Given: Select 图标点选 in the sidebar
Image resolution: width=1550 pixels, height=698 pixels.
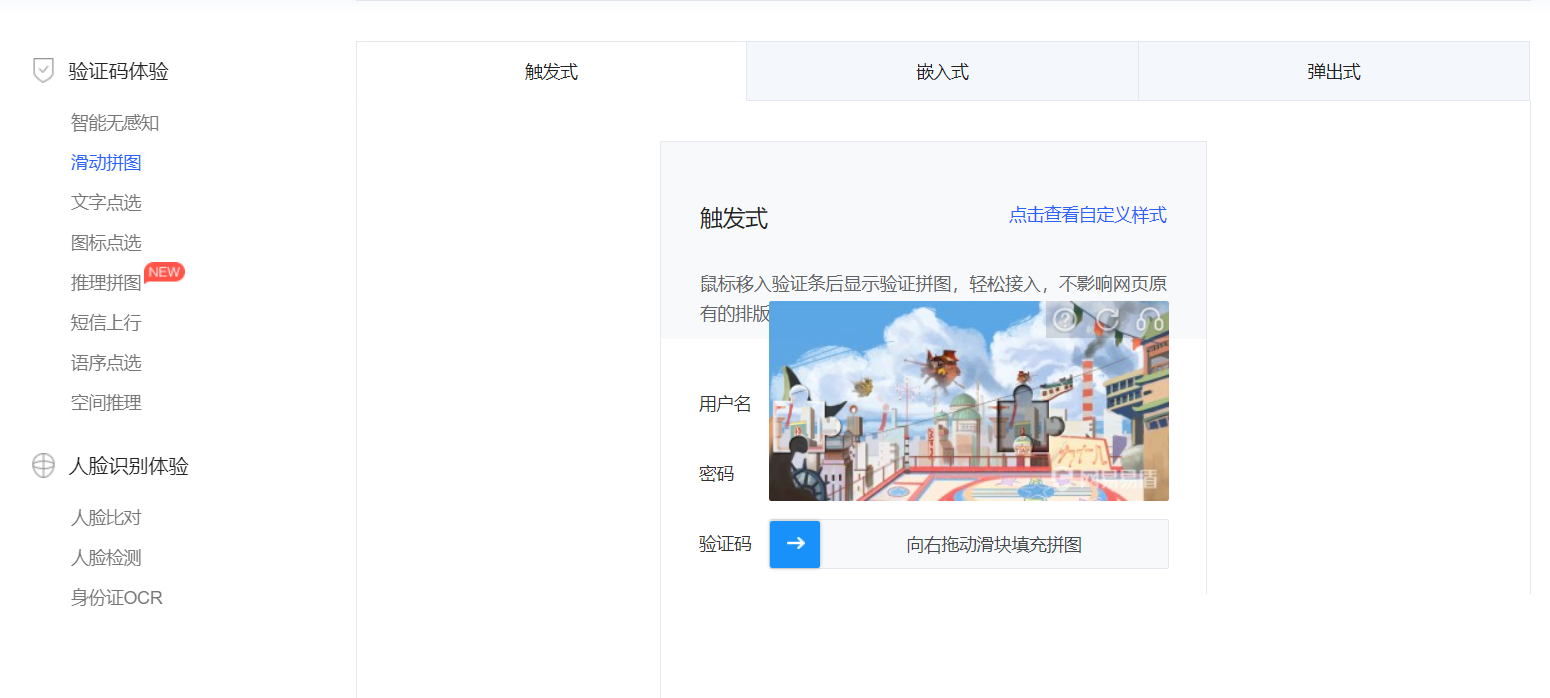Looking at the screenshot, I should 106,242.
